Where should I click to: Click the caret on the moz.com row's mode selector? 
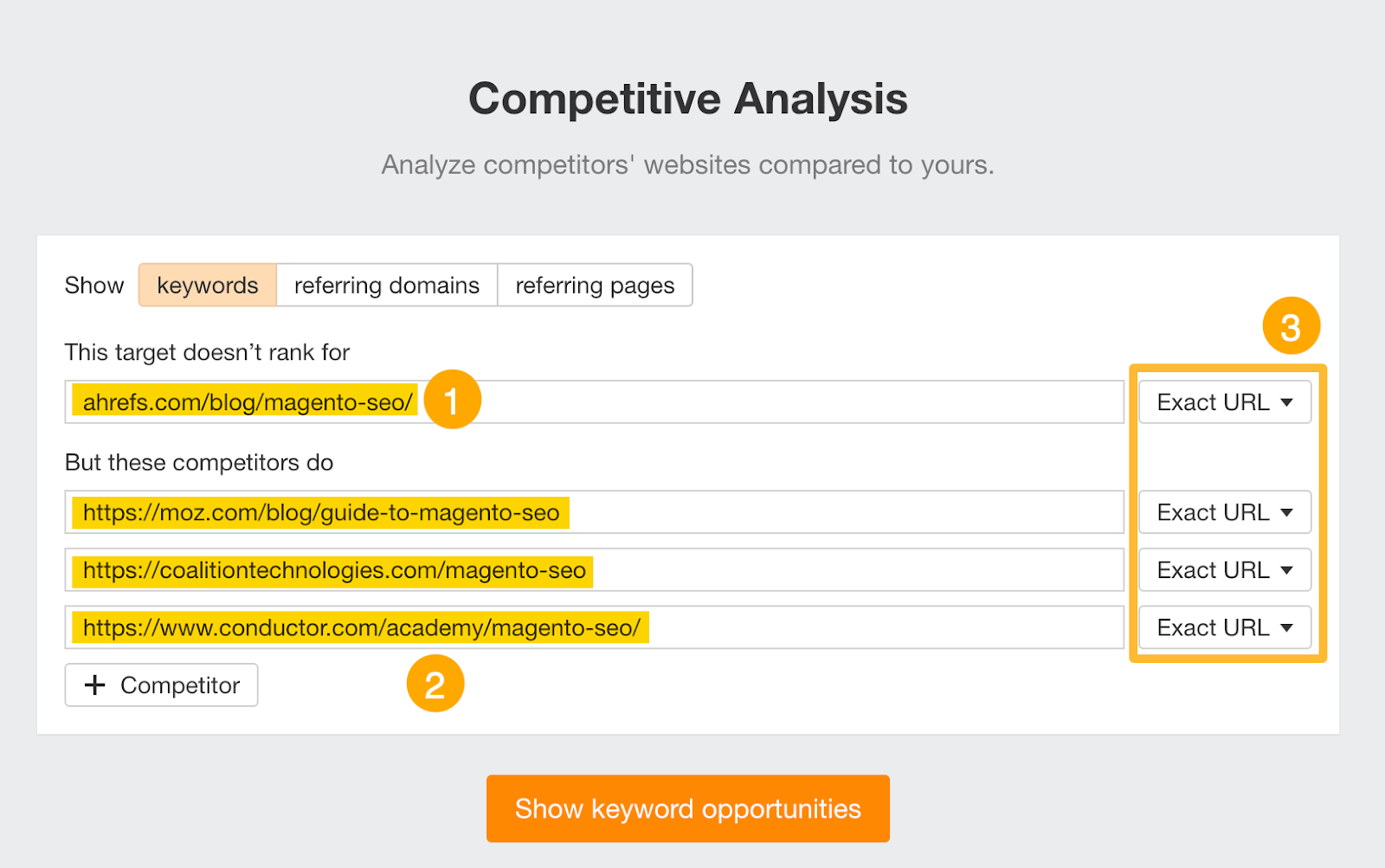point(1288,511)
